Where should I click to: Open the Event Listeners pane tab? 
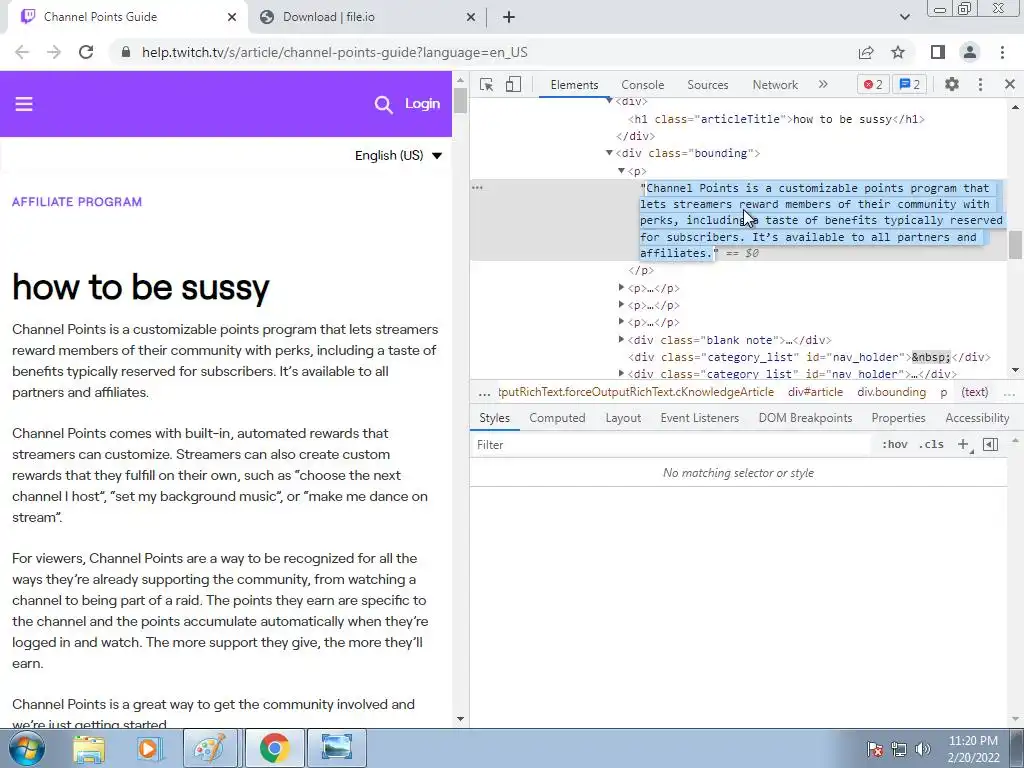(699, 418)
